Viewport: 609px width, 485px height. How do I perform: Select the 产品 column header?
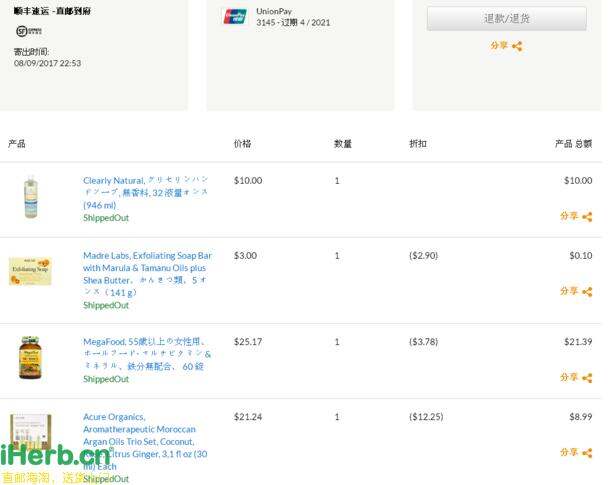pos(17,144)
